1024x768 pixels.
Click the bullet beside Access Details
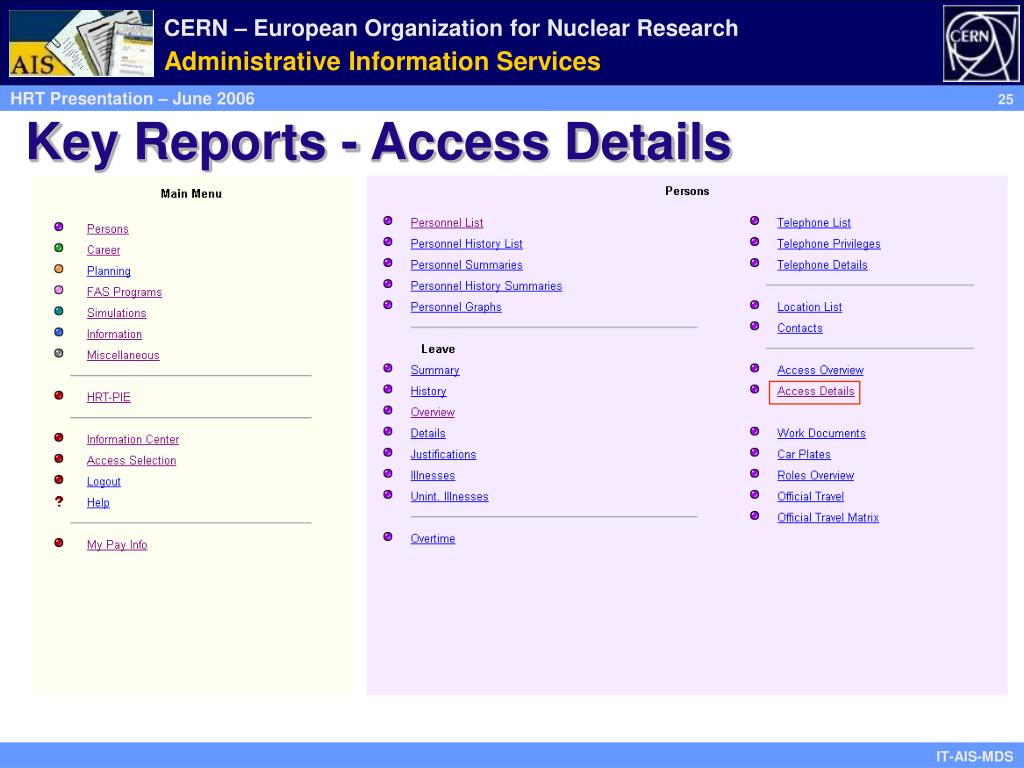point(755,389)
